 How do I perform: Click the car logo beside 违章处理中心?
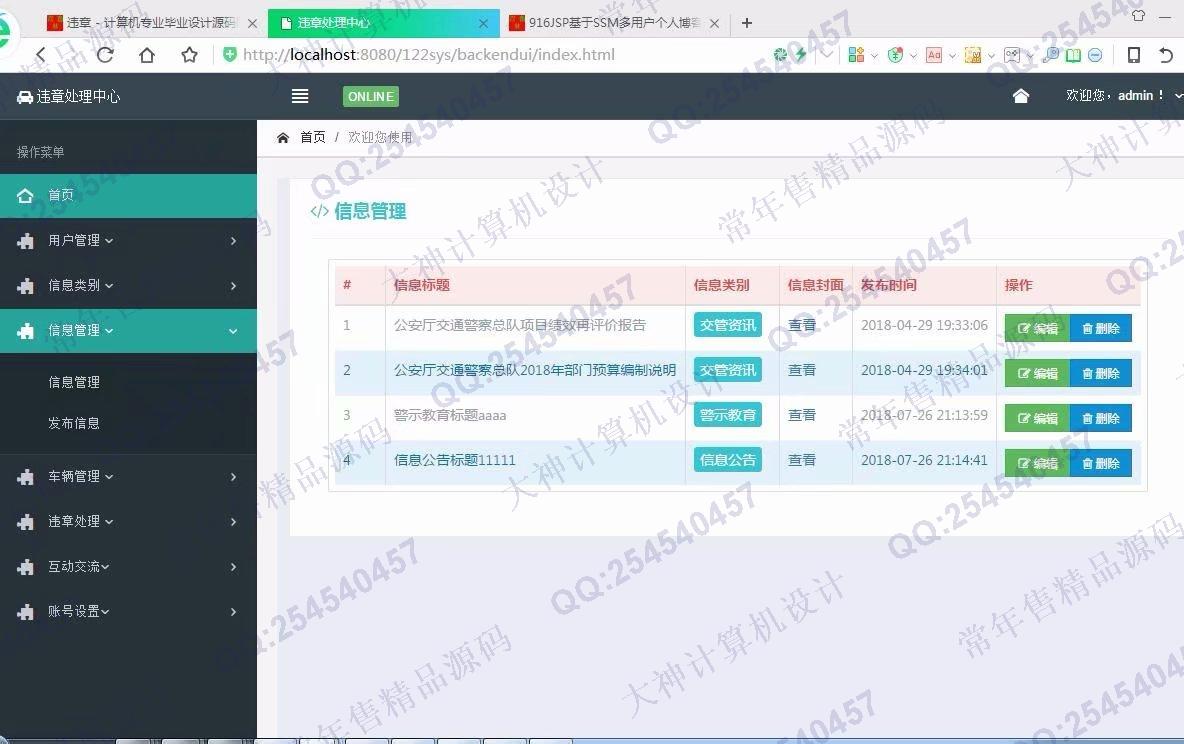[25, 97]
